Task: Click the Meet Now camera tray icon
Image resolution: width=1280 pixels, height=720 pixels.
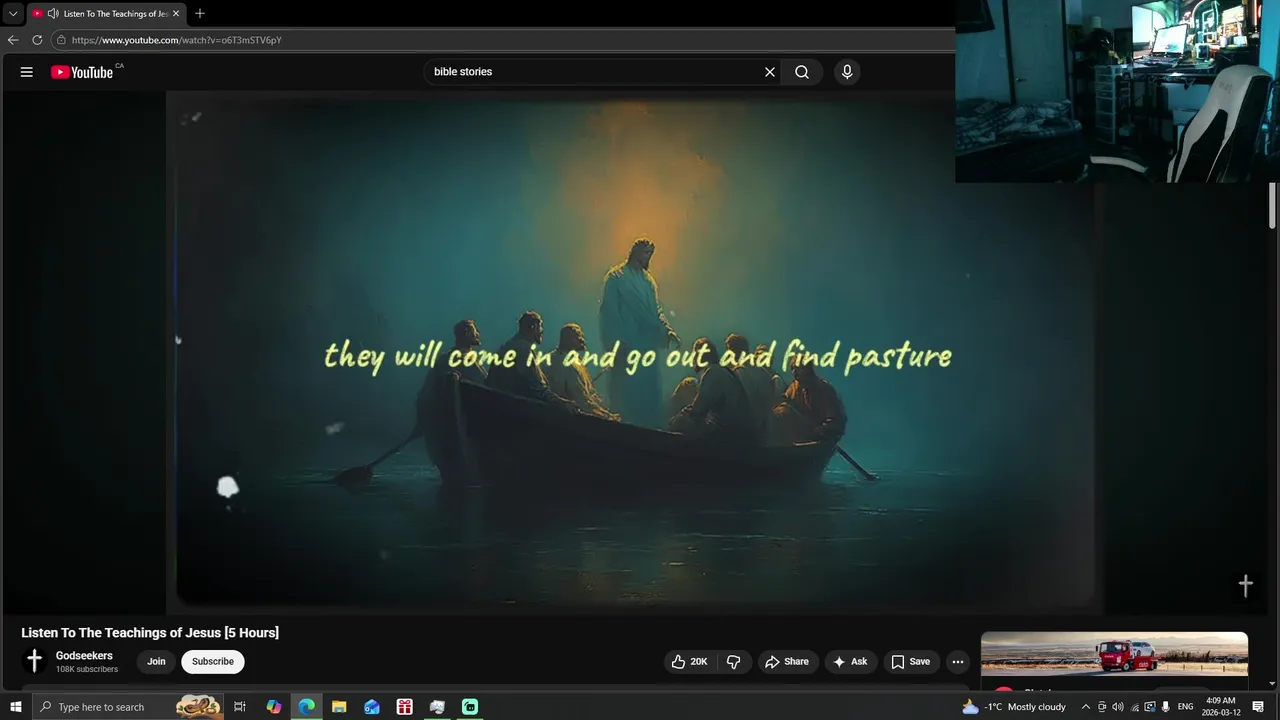Action: tap(1102, 707)
